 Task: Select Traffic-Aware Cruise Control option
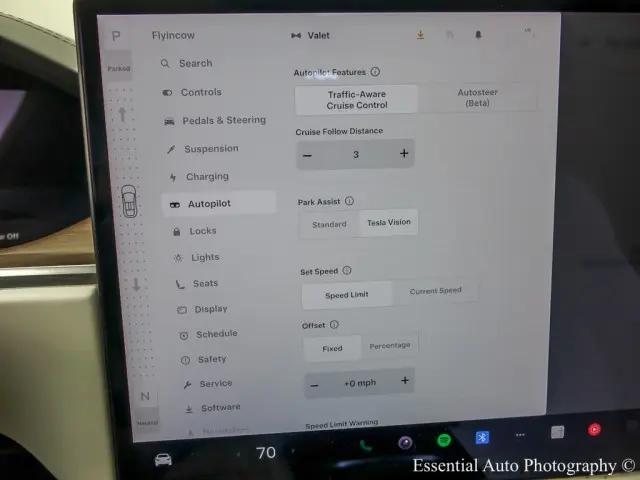point(356,100)
